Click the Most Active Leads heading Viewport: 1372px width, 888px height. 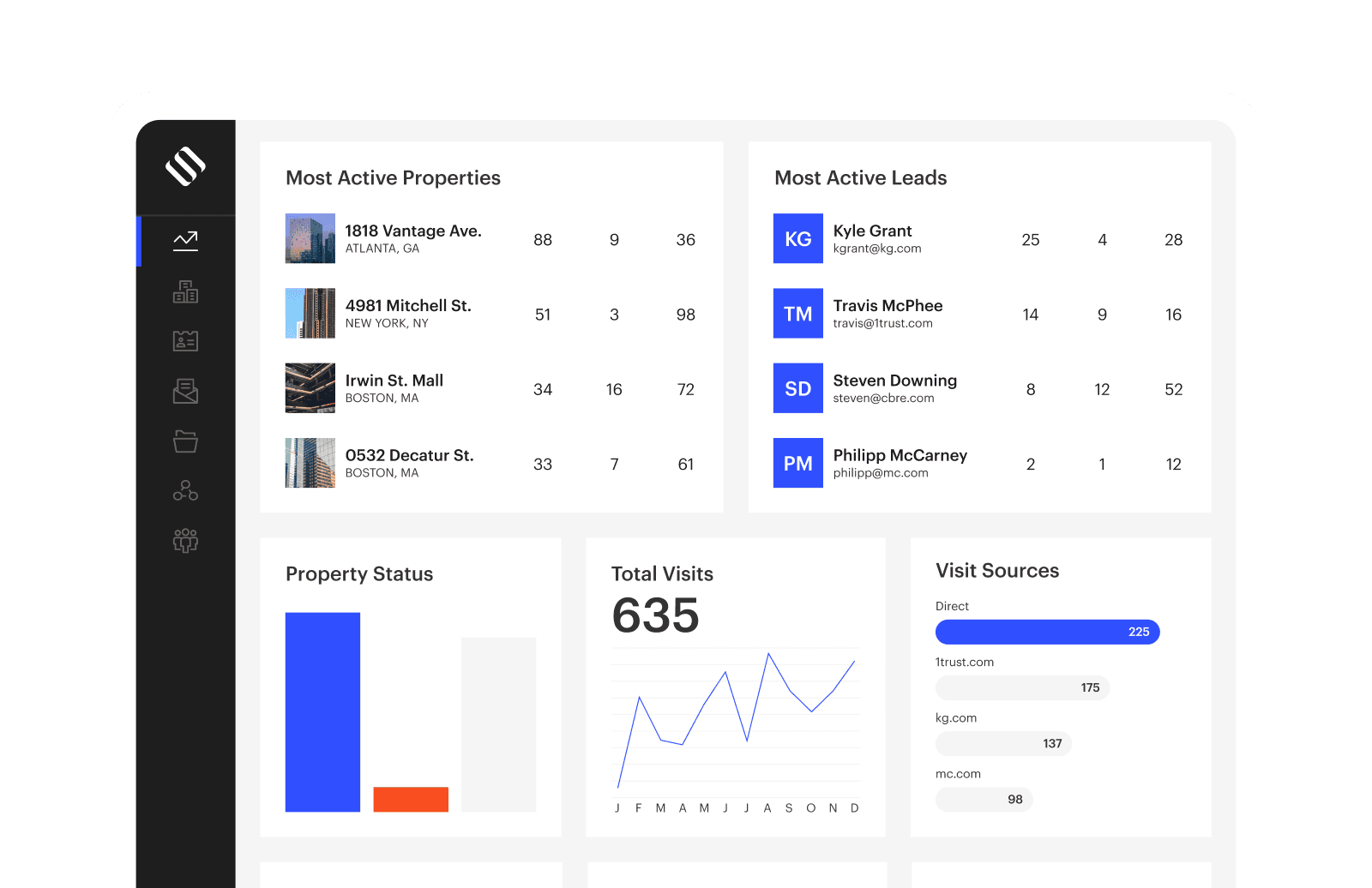861,177
